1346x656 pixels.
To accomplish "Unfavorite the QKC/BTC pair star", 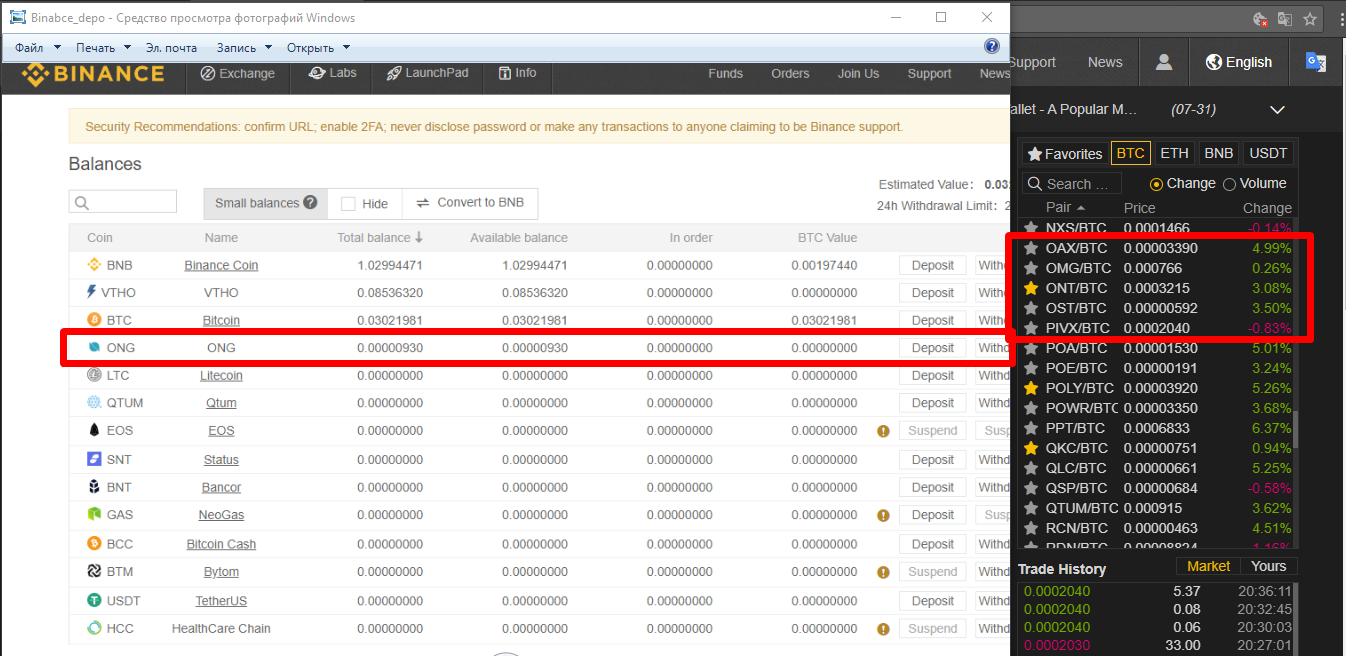I will pyautogui.click(x=1031, y=447).
